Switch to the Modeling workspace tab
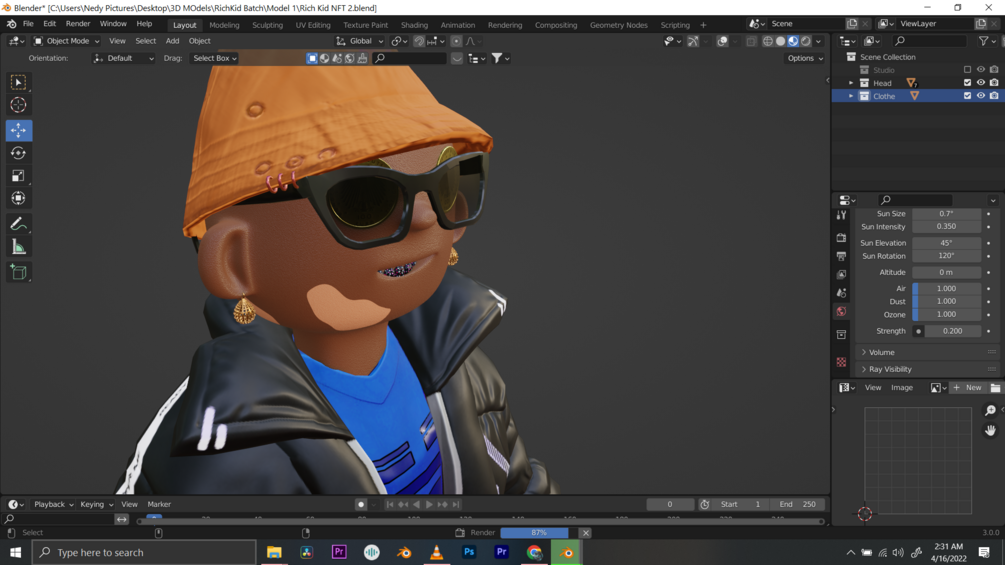This screenshot has height=565, width=1005. [224, 25]
